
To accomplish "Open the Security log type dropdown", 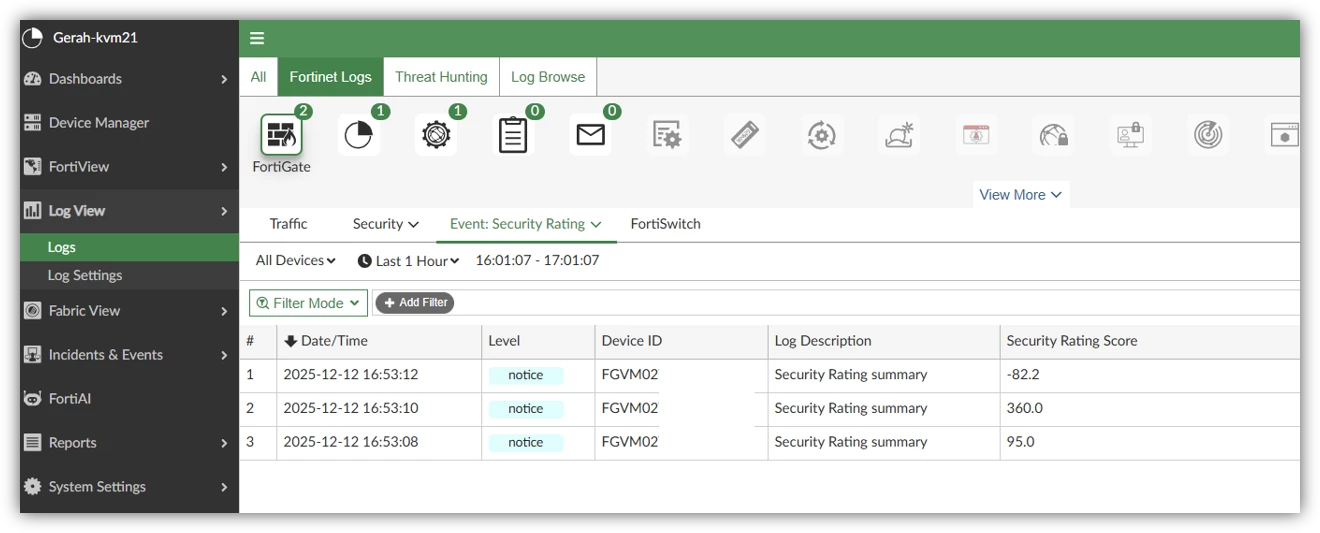I will click(386, 224).
